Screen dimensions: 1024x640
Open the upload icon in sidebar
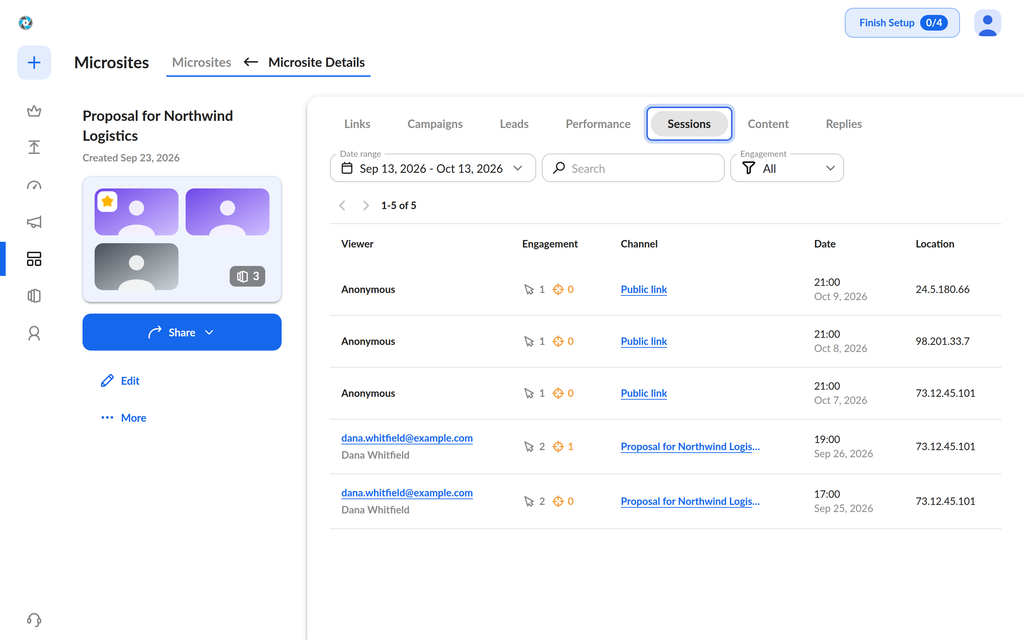(34, 148)
